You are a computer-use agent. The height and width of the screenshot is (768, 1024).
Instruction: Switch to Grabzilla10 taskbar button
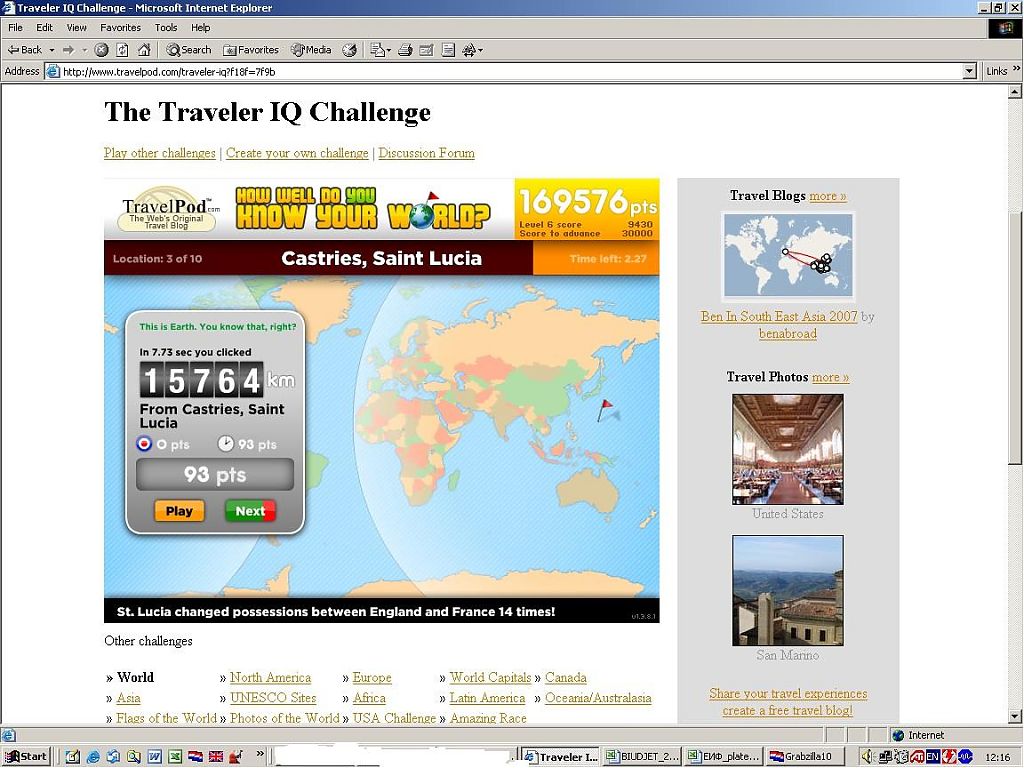coord(804,757)
